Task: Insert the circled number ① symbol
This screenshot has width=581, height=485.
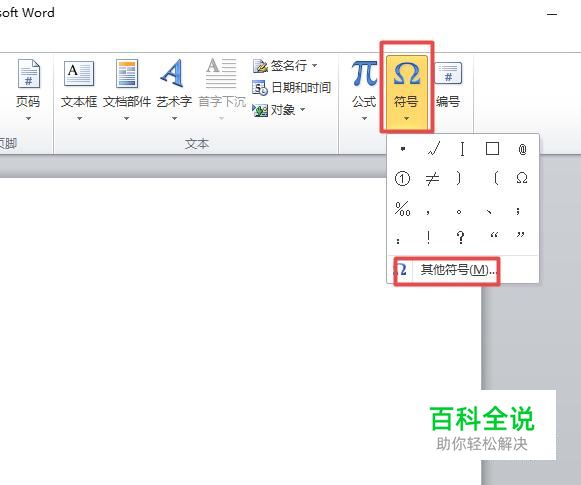Action: (x=402, y=179)
